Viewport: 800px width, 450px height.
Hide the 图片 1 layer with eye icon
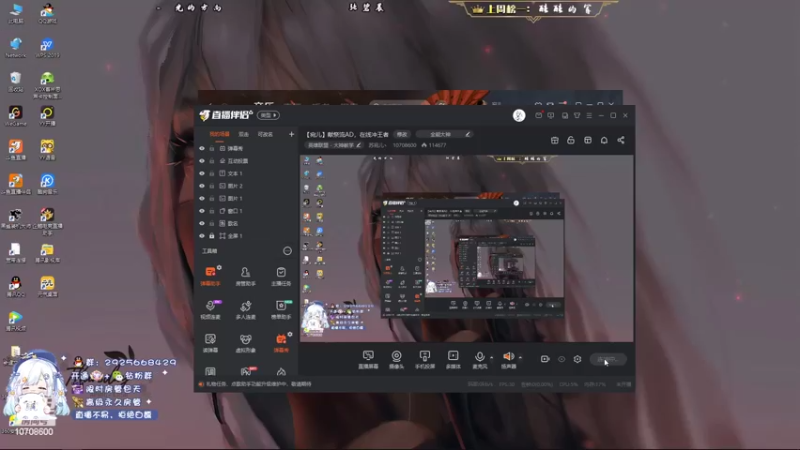[x=202, y=198]
